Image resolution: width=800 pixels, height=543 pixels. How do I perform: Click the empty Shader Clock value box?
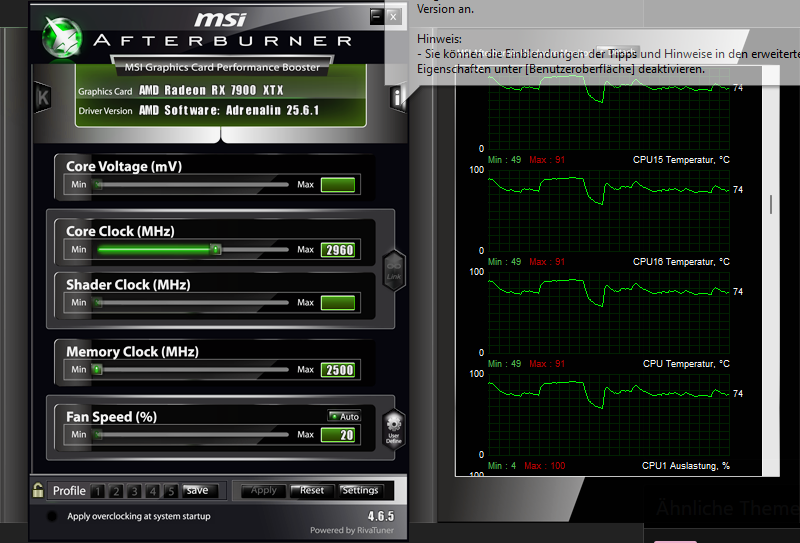point(338,303)
